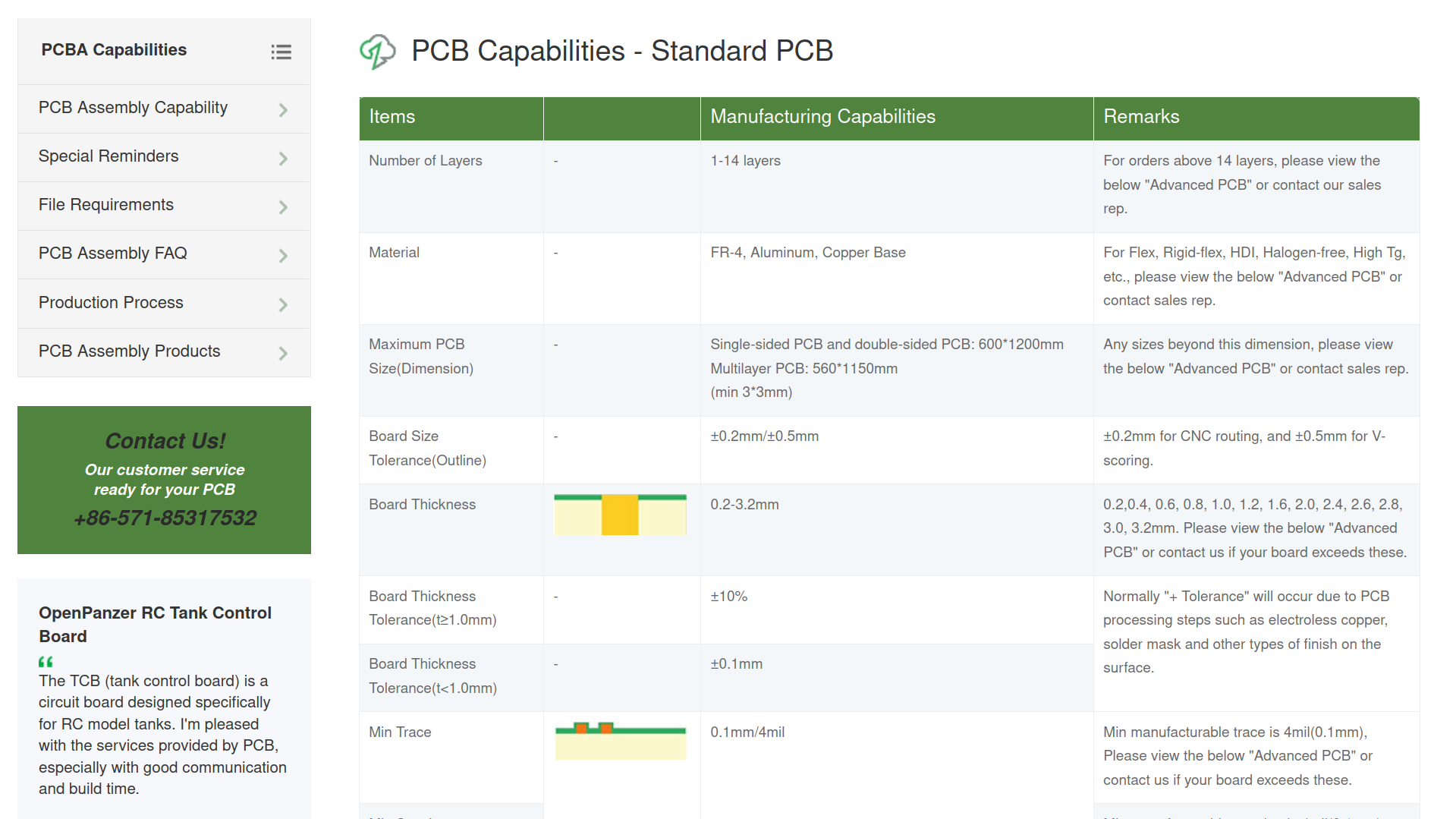Click the PCB Assembly FAQ chevron
The image size is (1456, 819).
(283, 256)
